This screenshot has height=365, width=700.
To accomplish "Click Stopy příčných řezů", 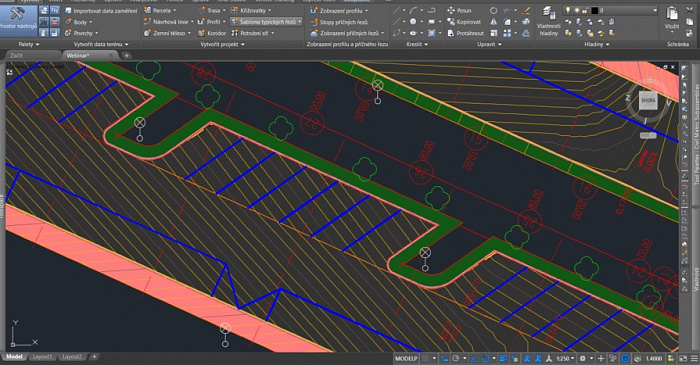I will [x=339, y=22].
